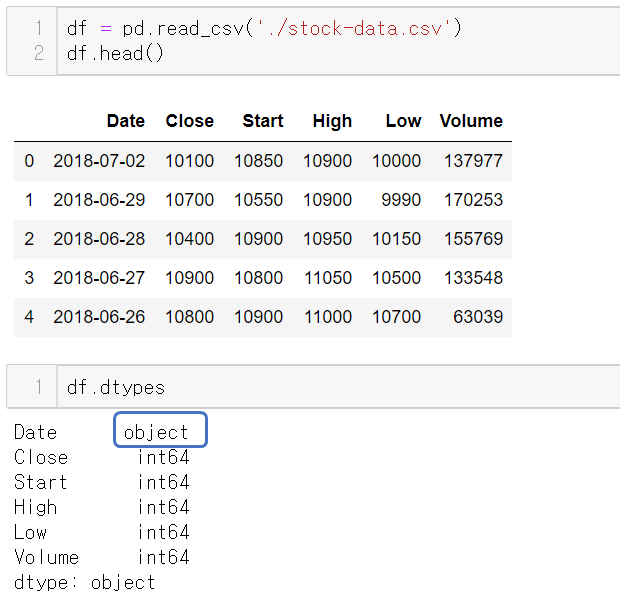Click date cell 2018-06-27
Image resolution: width=620 pixels, height=615 pixels.
(x=99, y=278)
